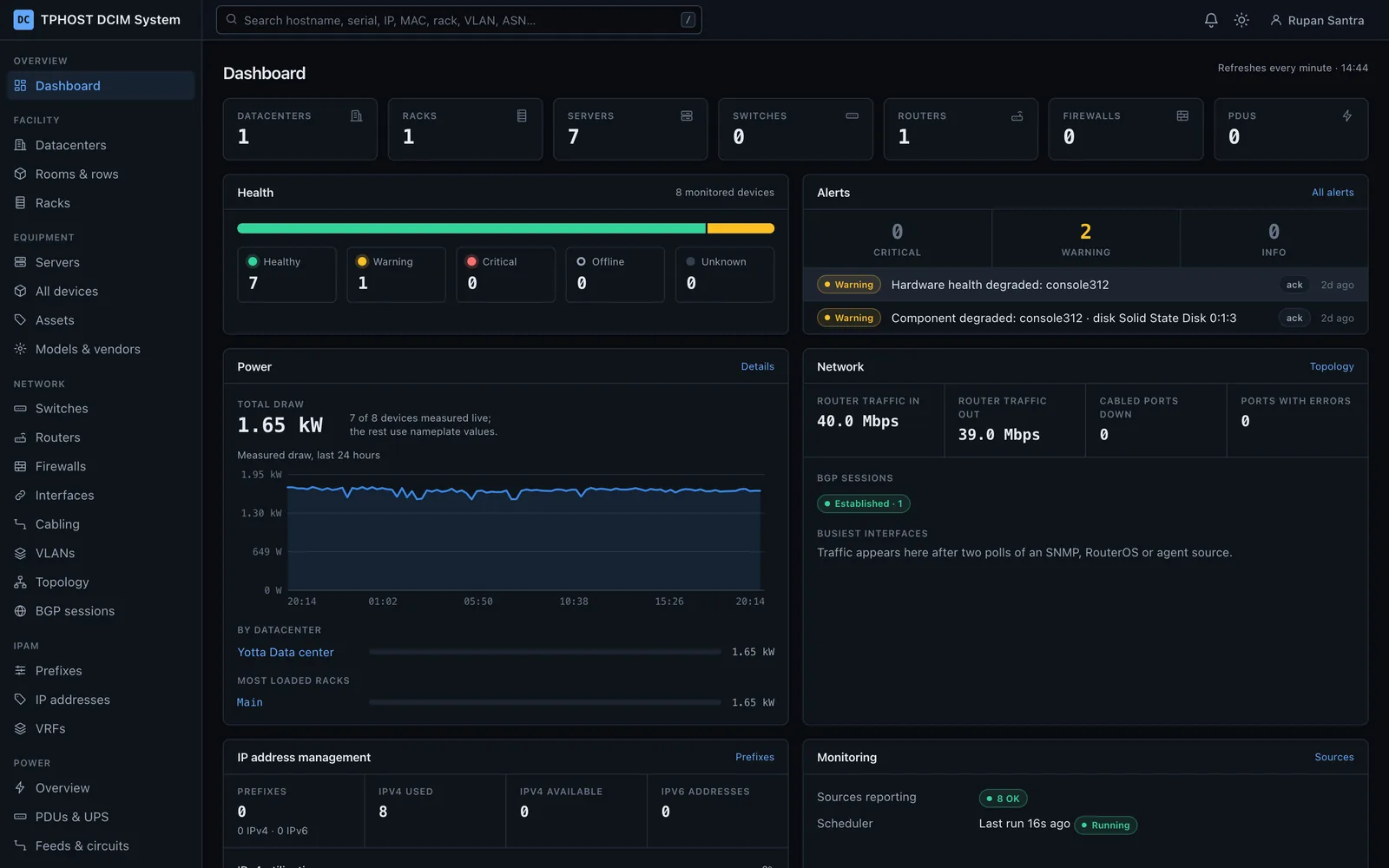Open Models & vendors page
The width and height of the screenshot is (1389, 868).
101,349
